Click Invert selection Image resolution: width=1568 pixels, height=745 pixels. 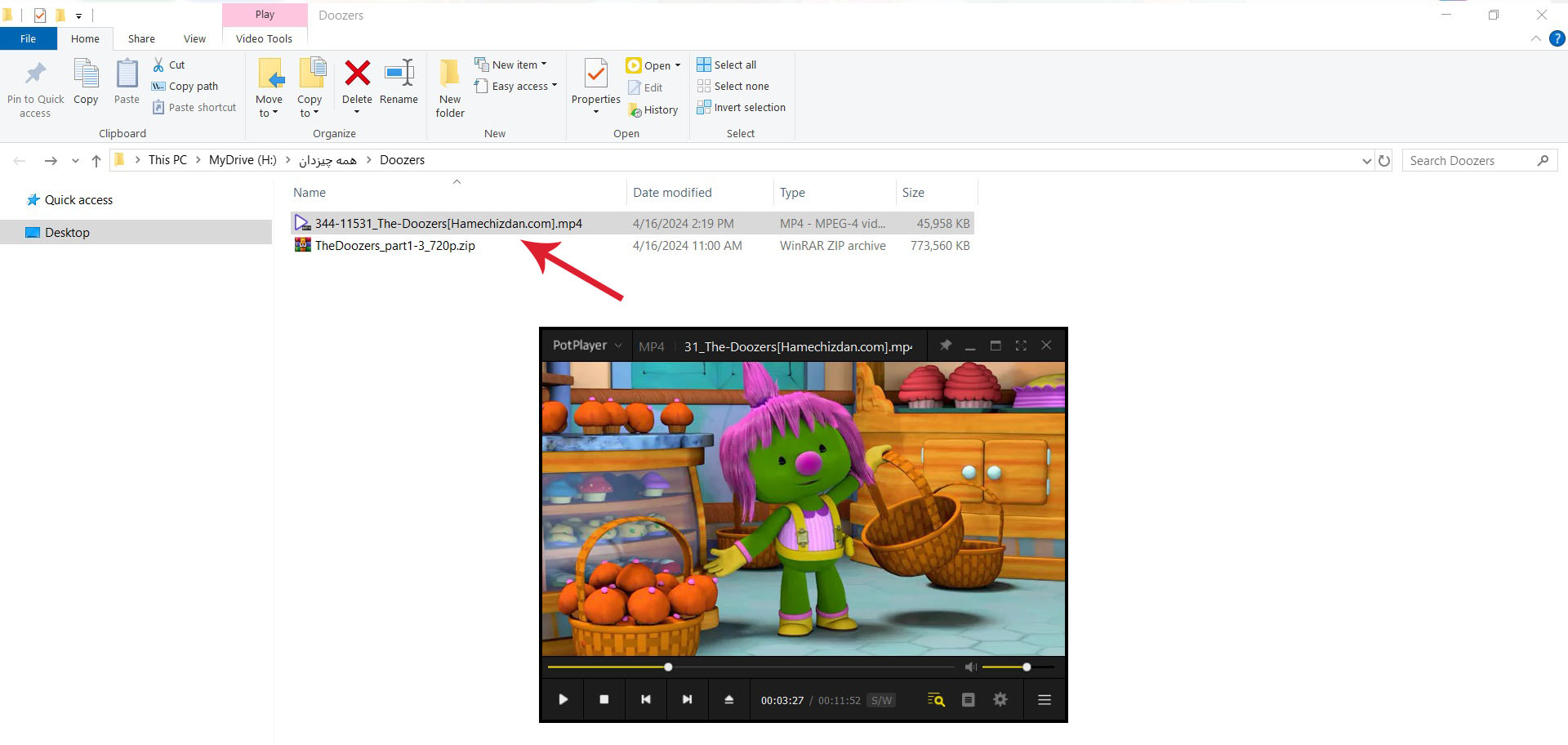coord(741,107)
